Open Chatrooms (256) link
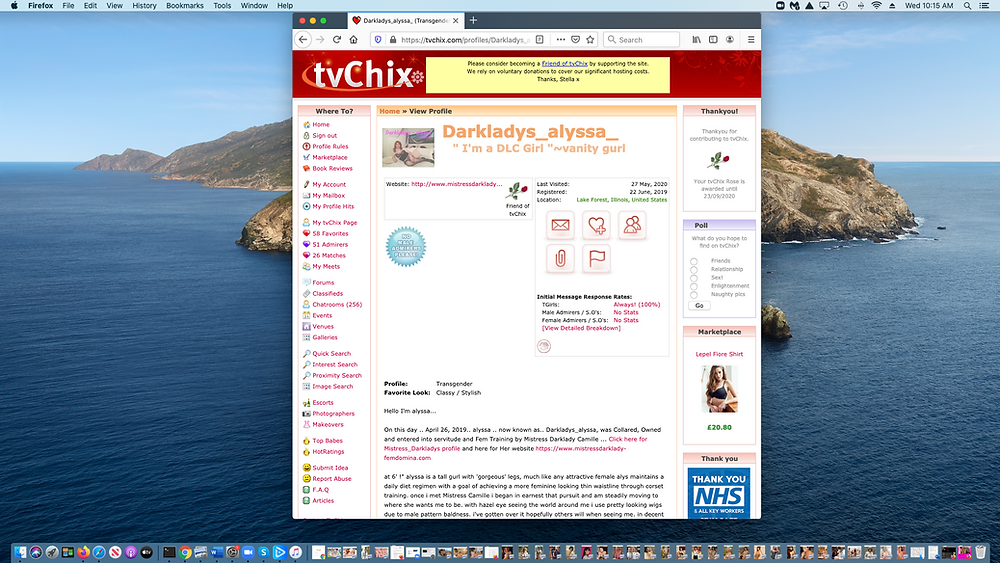 click(337, 305)
